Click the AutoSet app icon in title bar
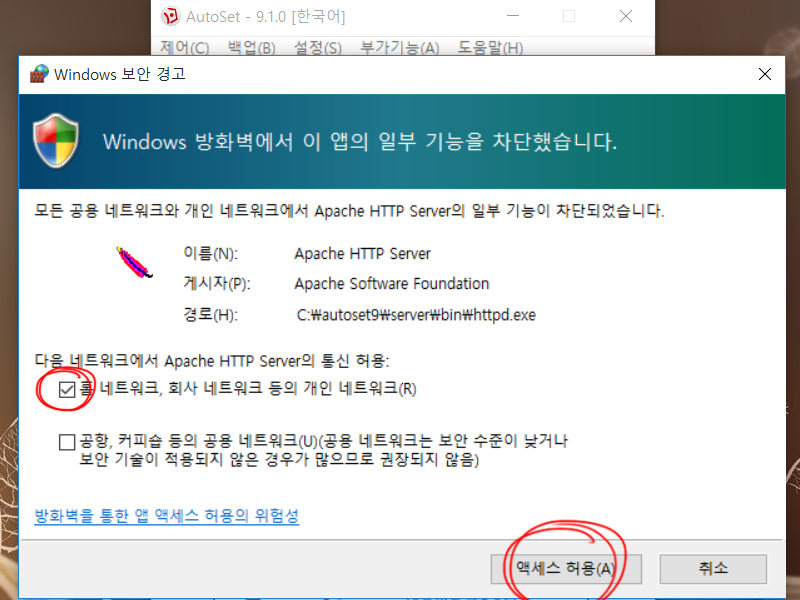The image size is (800, 600). (x=170, y=16)
